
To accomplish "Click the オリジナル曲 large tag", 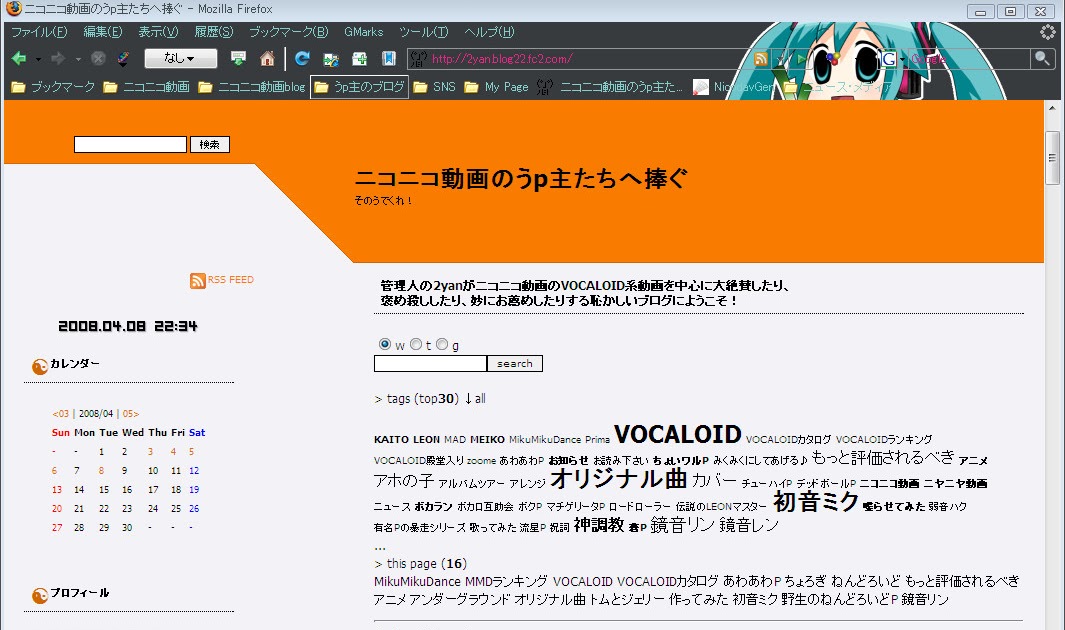I will coord(619,479).
